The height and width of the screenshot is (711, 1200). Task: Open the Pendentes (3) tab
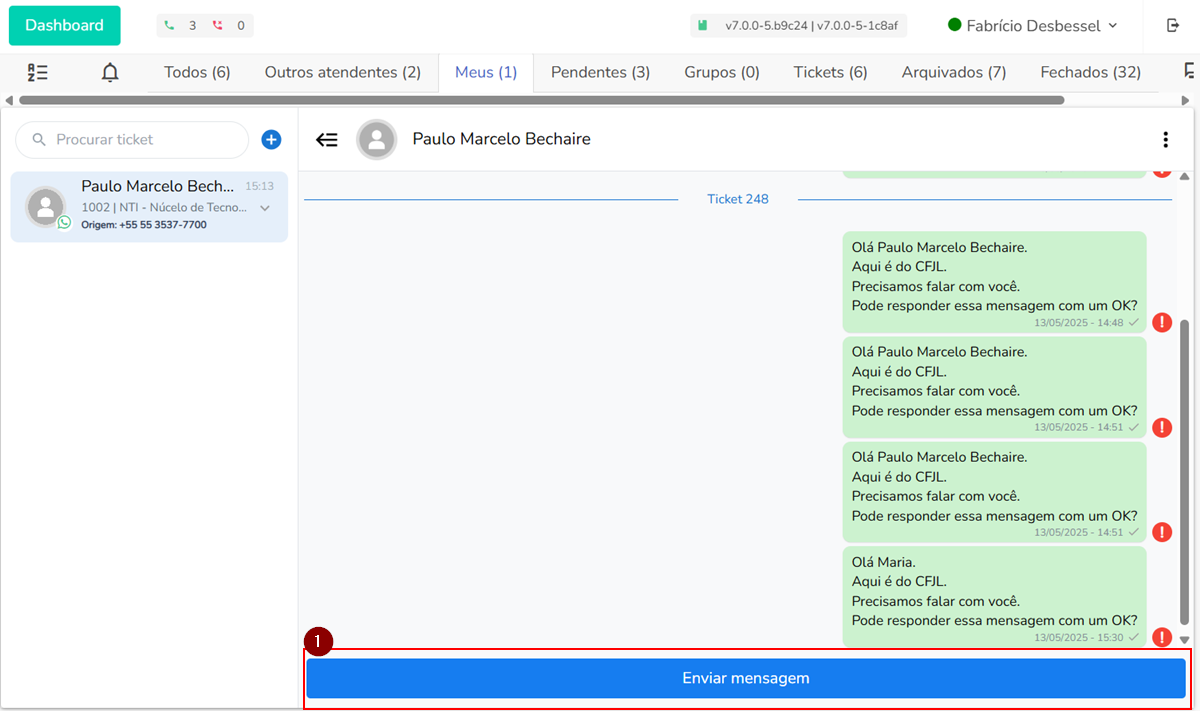coord(600,72)
